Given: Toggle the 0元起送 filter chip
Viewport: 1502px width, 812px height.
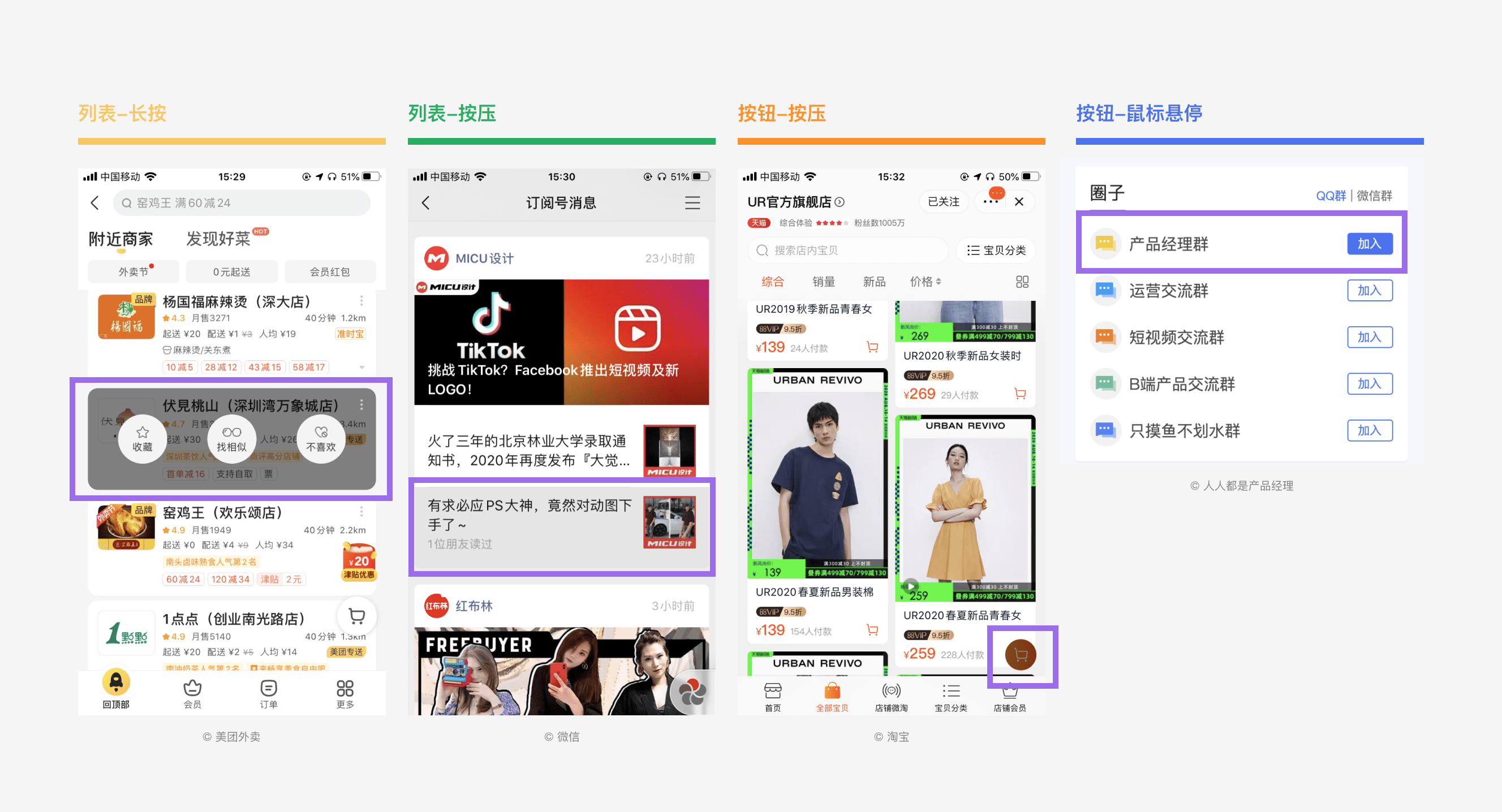Looking at the screenshot, I should pos(231,271).
